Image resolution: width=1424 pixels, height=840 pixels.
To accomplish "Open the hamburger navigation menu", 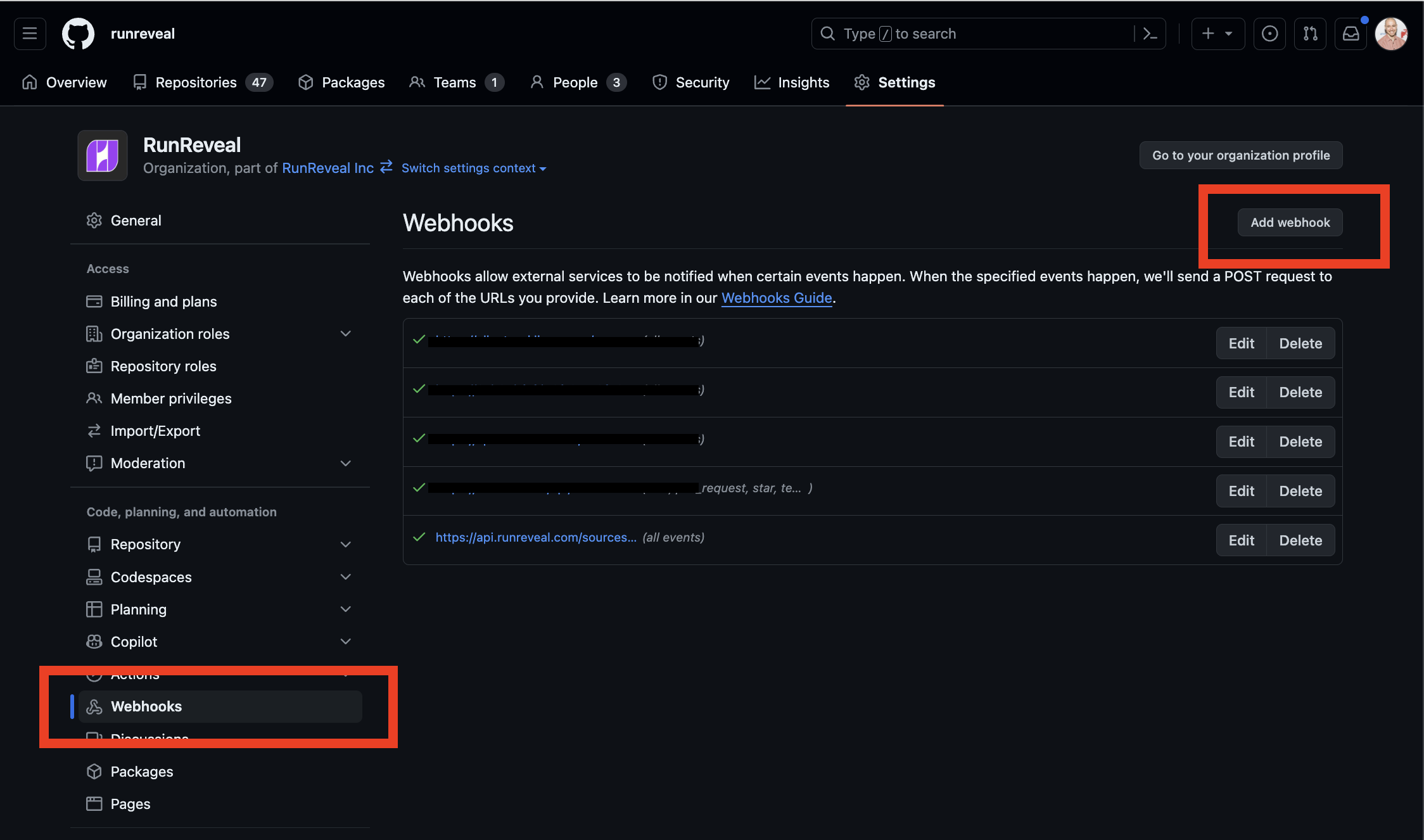I will point(30,34).
